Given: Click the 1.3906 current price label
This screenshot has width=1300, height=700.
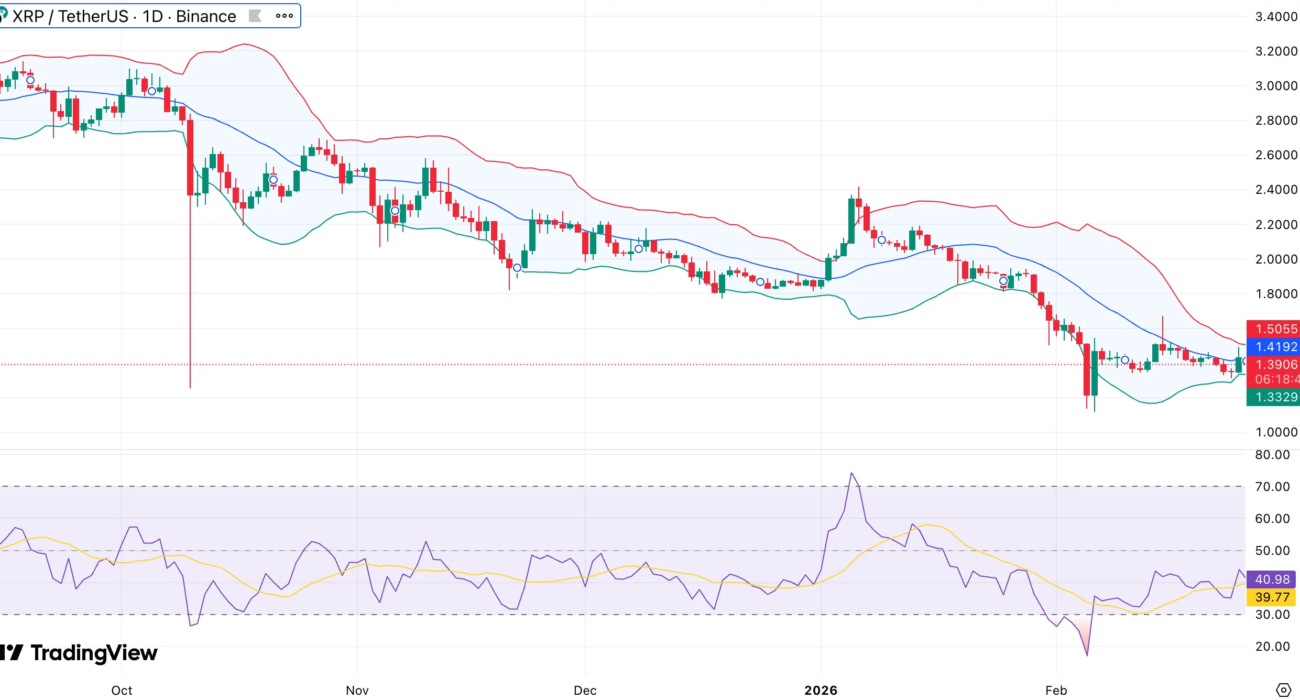Looking at the screenshot, I should click(x=1272, y=365).
